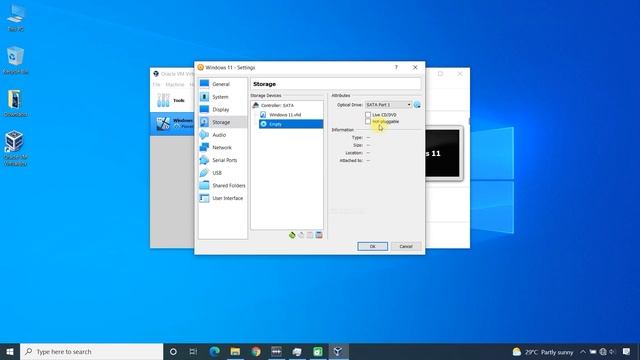
Task: Switch to VirtualBox in the taskbar
Action: pyautogui.click(x=338, y=351)
